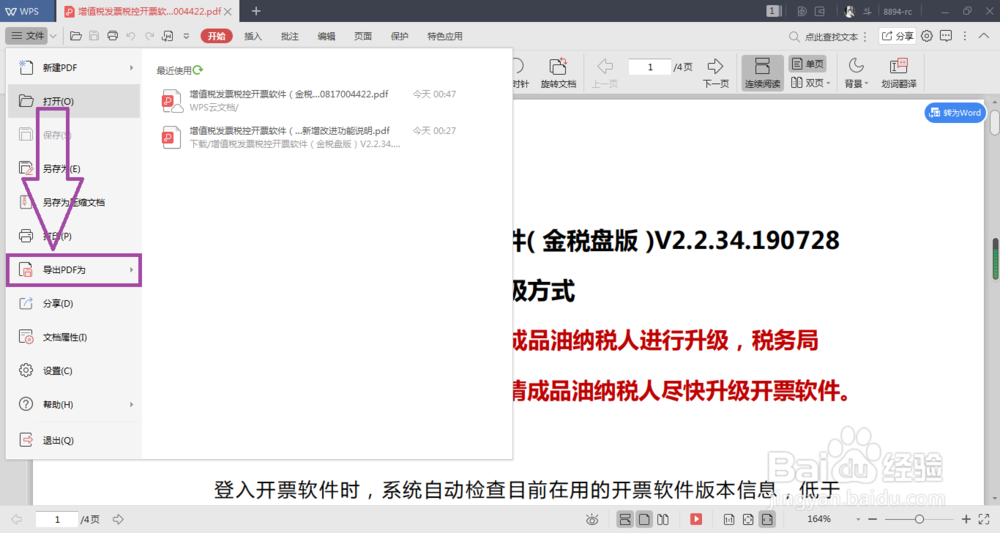Select 单页 single page layout
1000x533 pixels.
(807, 64)
